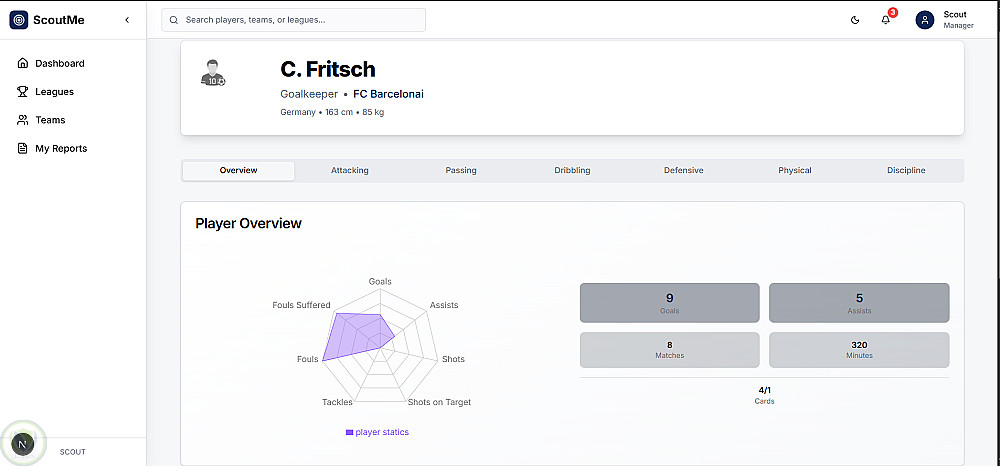Screen dimensions: 1000x466
Task: Show the Discipline tab
Action: (x=906, y=171)
